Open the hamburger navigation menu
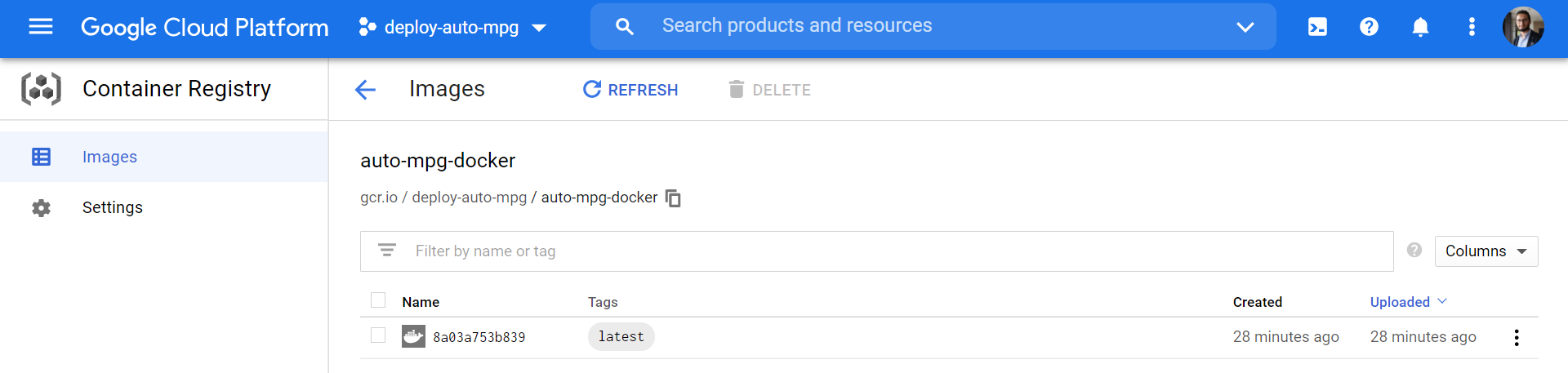The height and width of the screenshot is (373, 1568). (41, 27)
